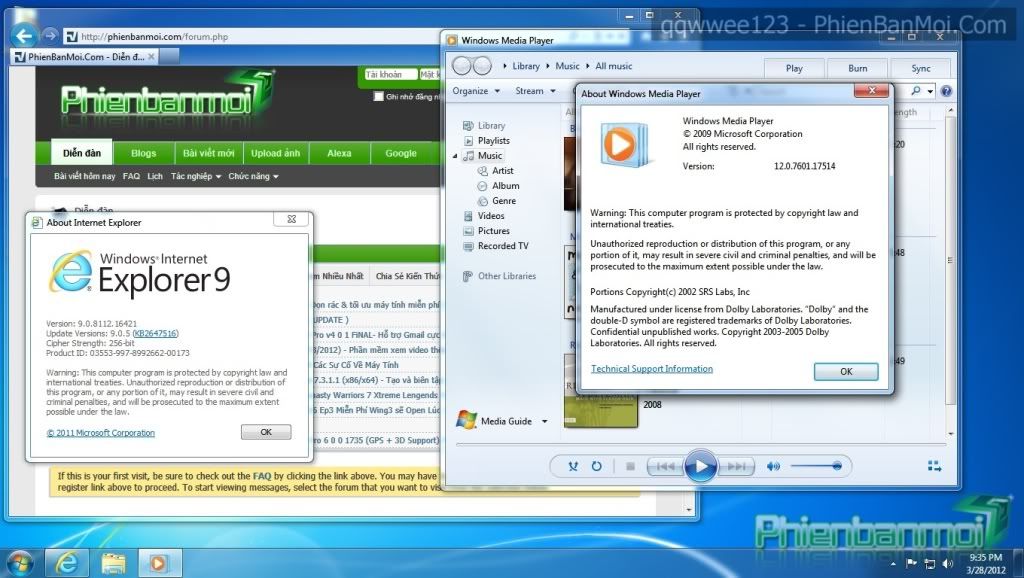The height and width of the screenshot is (578, 1024).
Task: Expand the Tác nghiệp dropdown
Action: tap(196, 176)
